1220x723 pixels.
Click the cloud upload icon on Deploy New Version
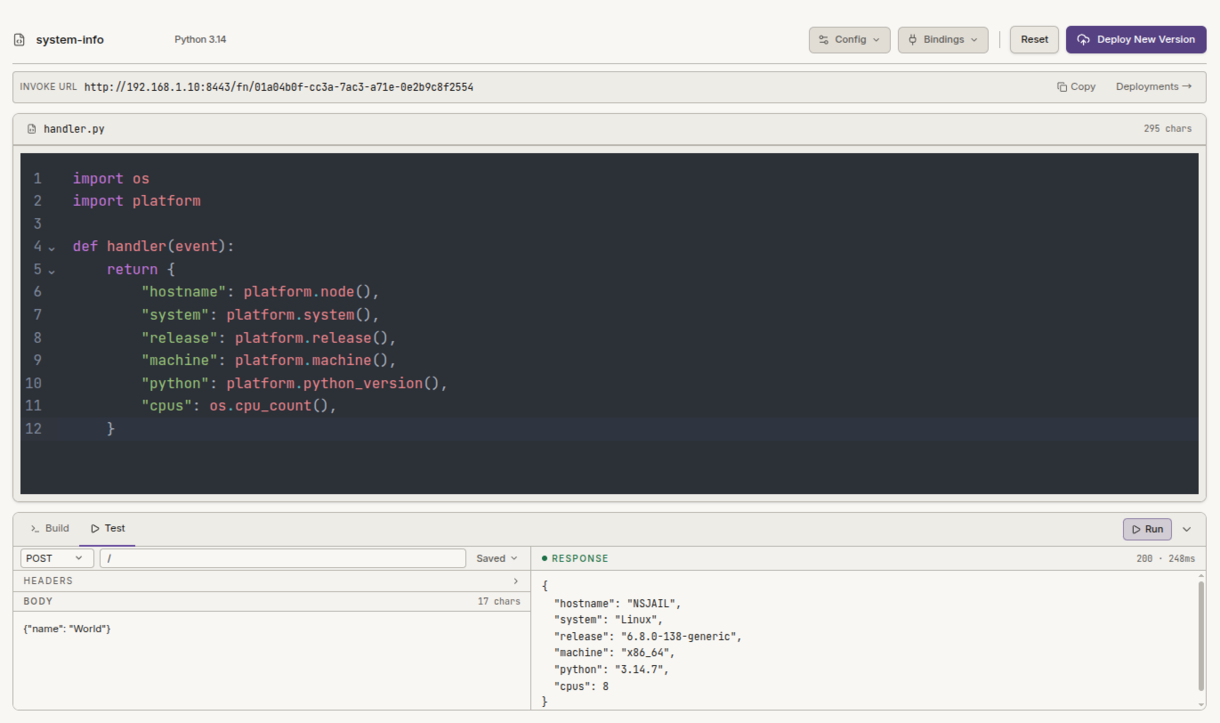pos(1083,40)
